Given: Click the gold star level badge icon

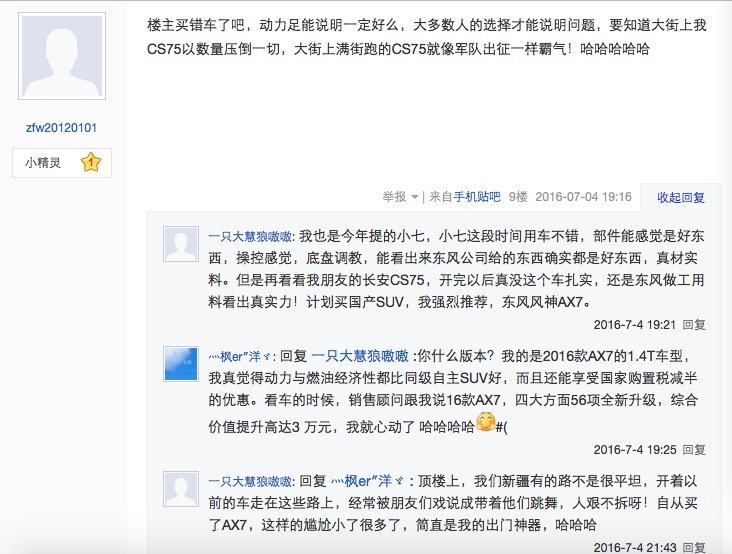Looking at the screenshot, I should (x=91, y=162).
